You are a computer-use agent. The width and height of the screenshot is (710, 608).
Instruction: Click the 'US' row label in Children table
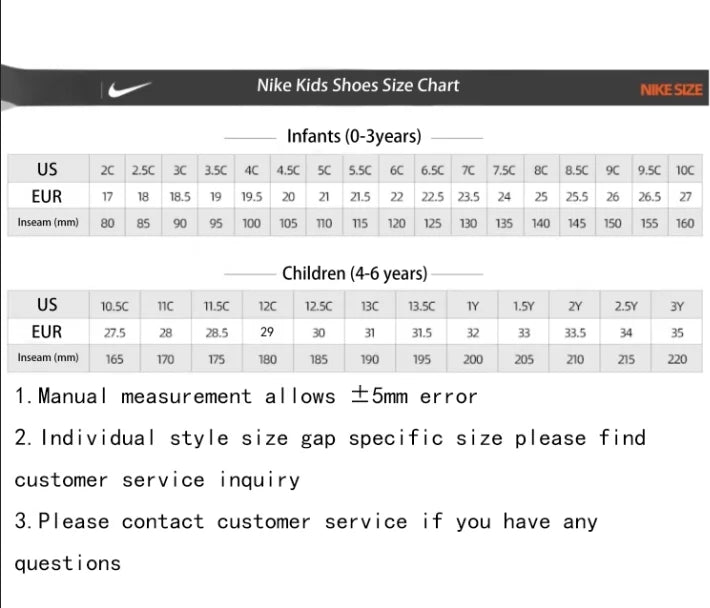[48, 305]
